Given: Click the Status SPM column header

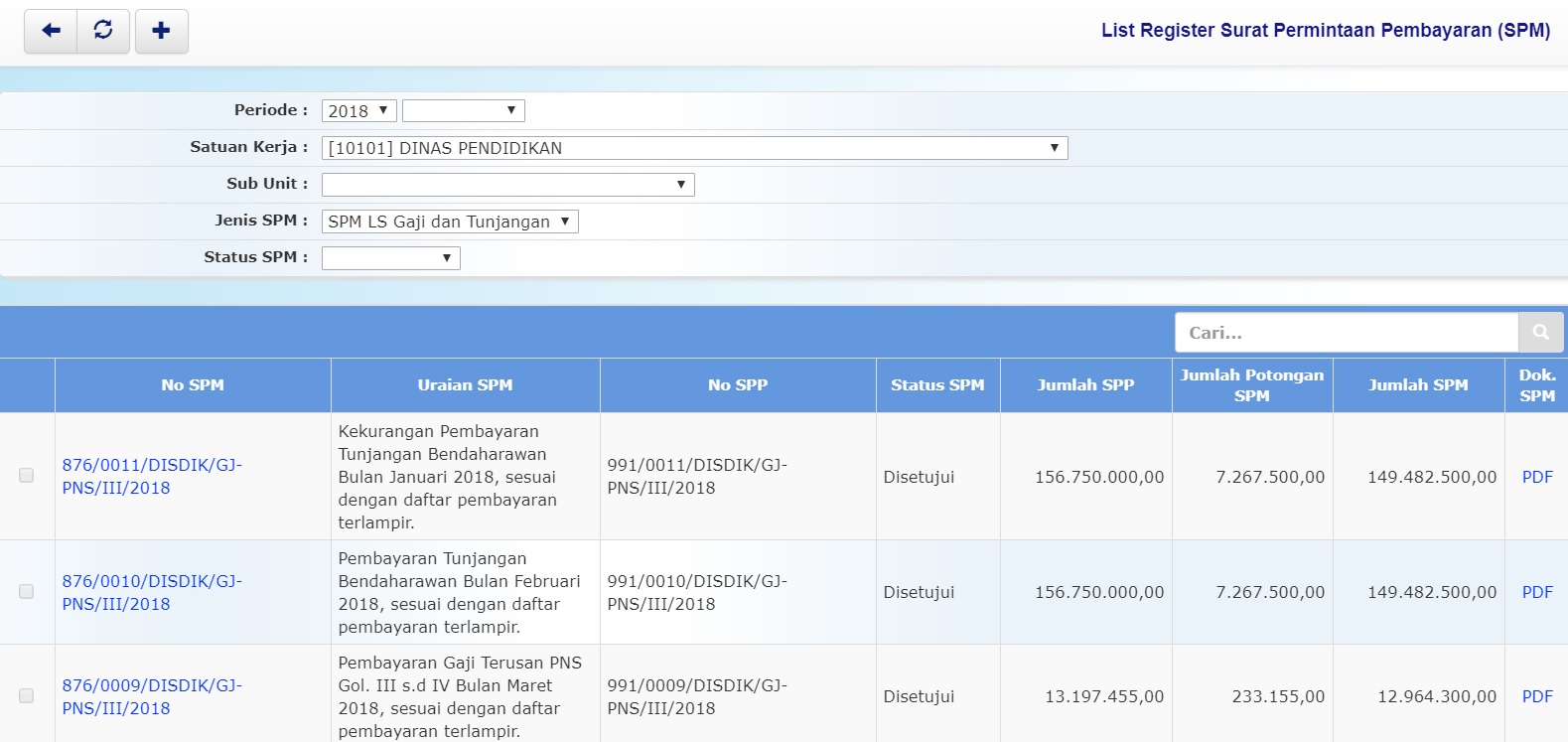Looking at the screenshot, I should click(937, 385).
